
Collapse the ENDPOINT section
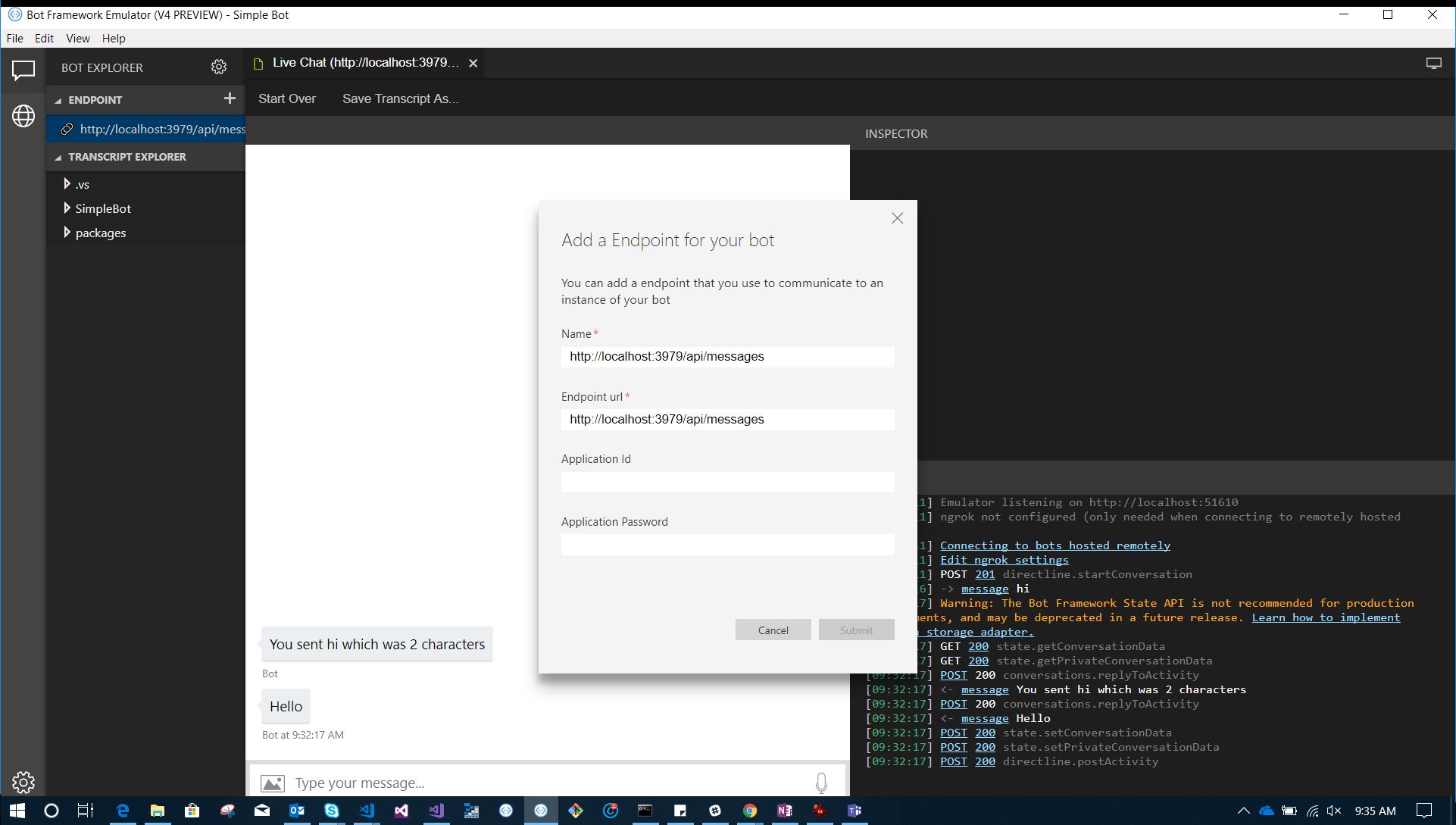click(58, 99)
